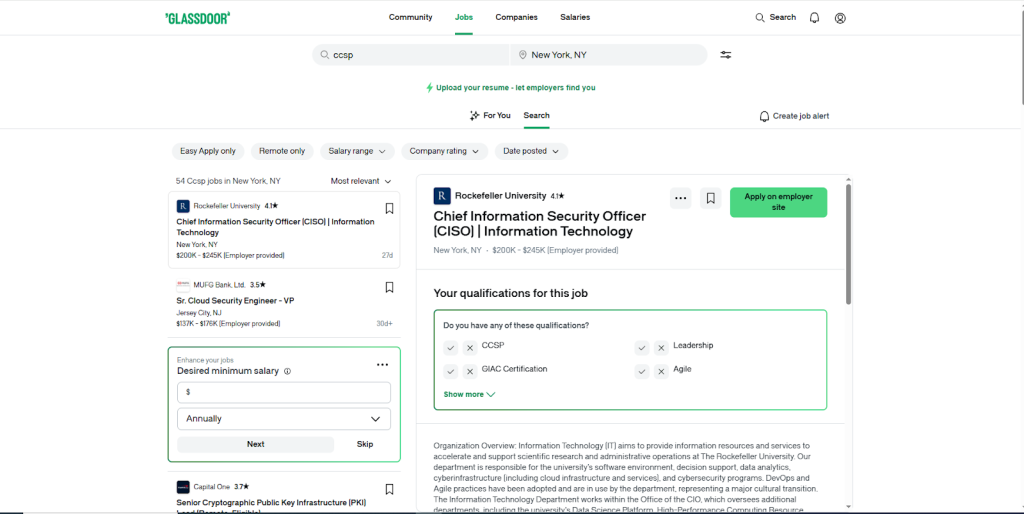This screenshot has width=1024, height=514.
Task: Reject the CCSP qualification with X
Action: pos(470,348)
